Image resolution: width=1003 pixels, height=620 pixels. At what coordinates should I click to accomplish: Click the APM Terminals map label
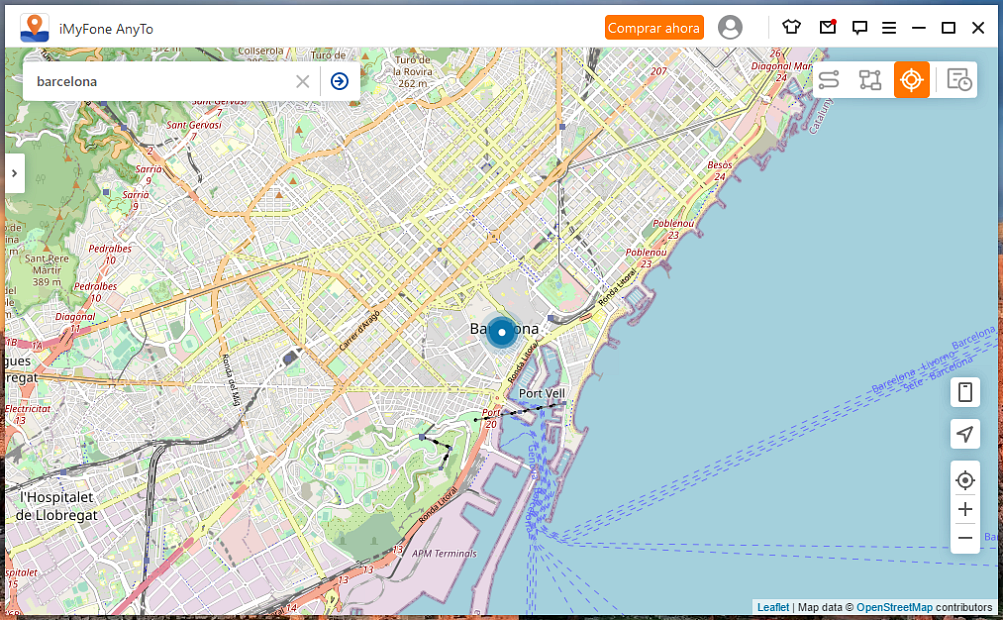445,553
